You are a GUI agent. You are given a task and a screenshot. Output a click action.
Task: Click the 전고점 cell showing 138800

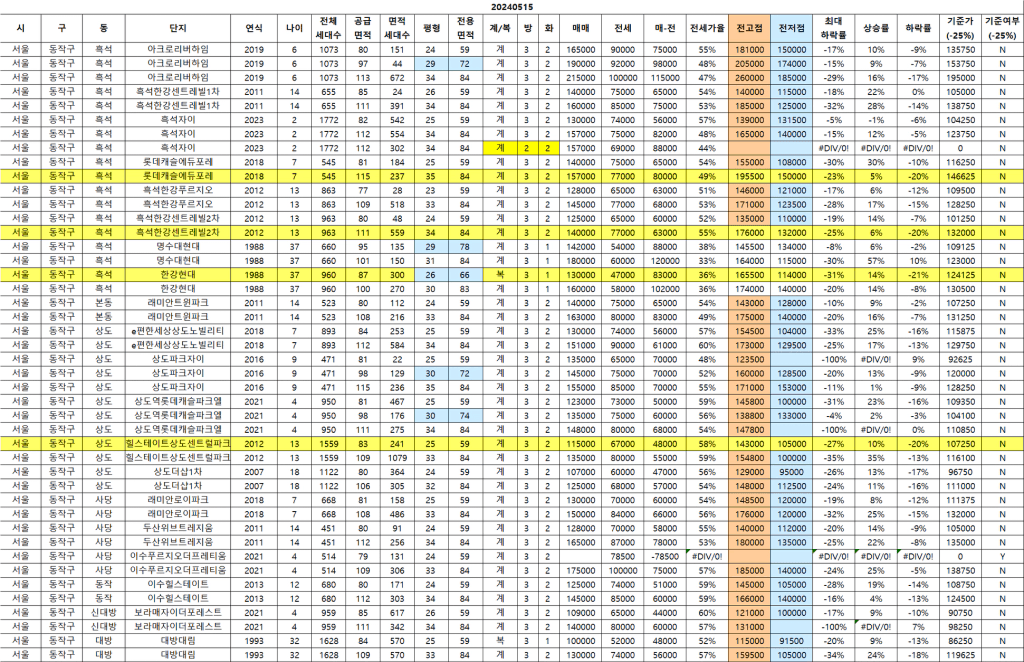[750, 415]
